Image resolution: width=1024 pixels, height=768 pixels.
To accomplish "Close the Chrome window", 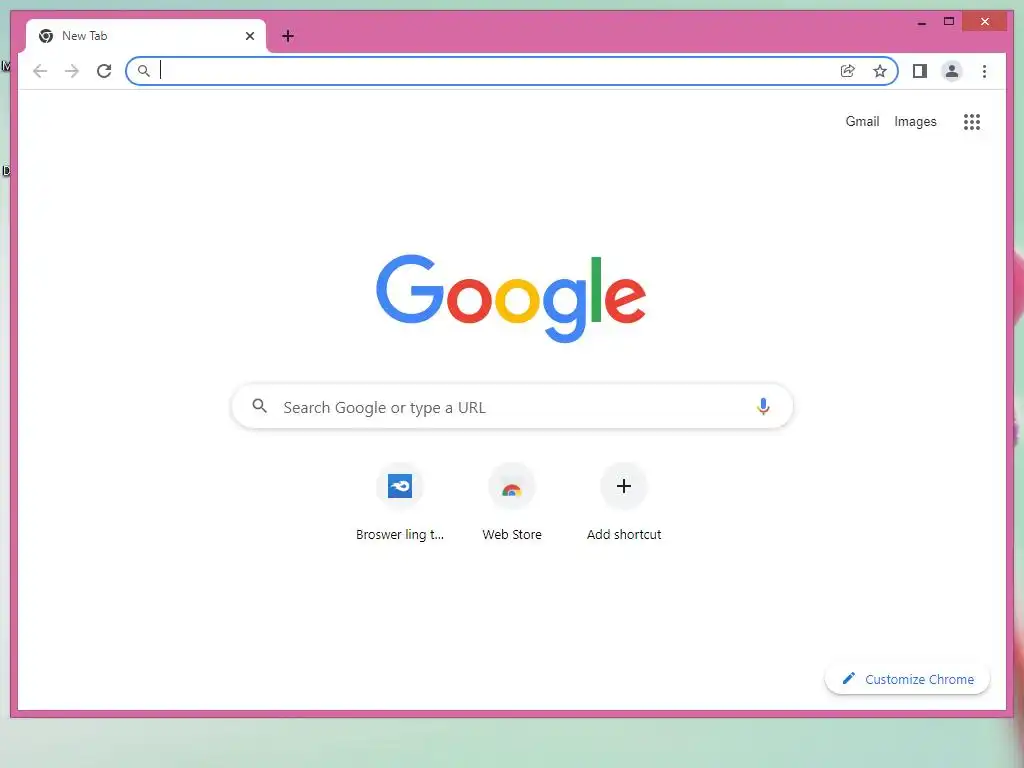I will [x=985, y=22].
